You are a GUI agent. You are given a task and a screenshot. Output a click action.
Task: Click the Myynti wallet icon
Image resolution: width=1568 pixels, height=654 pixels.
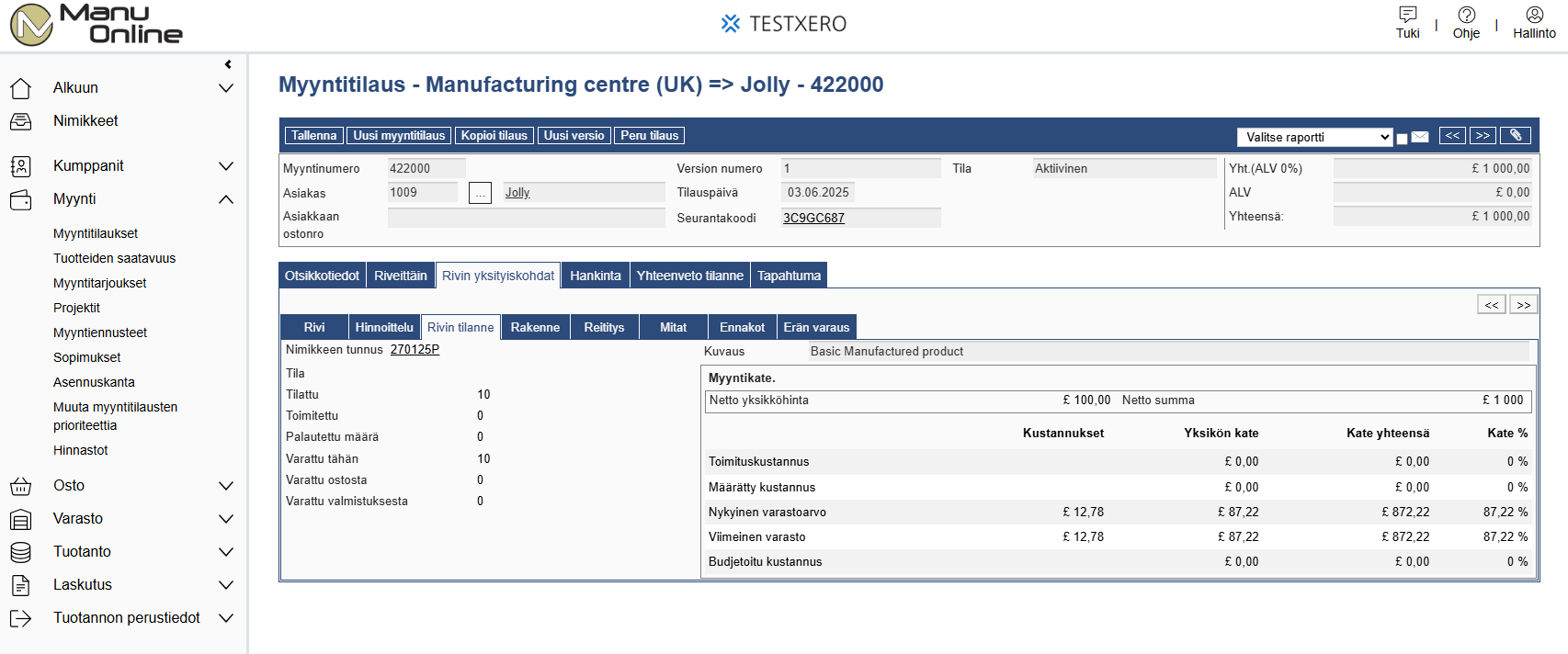[20, 199]
